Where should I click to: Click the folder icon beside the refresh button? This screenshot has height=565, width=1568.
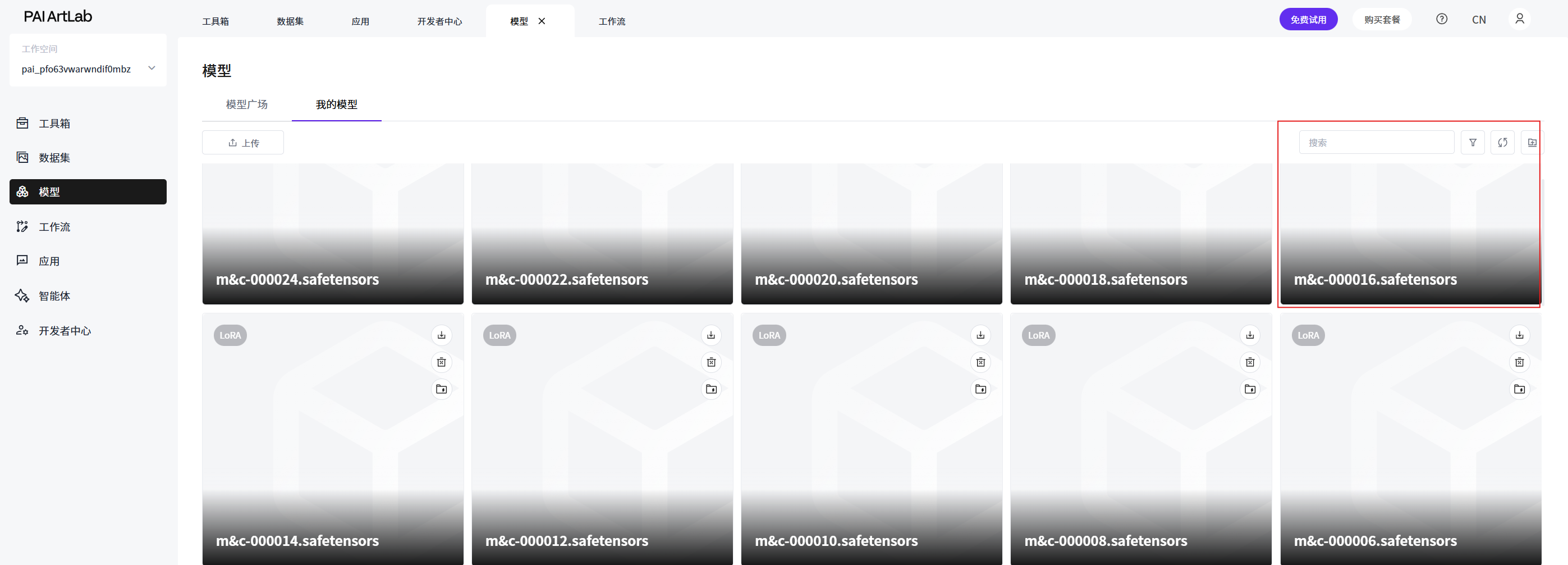1533,143
